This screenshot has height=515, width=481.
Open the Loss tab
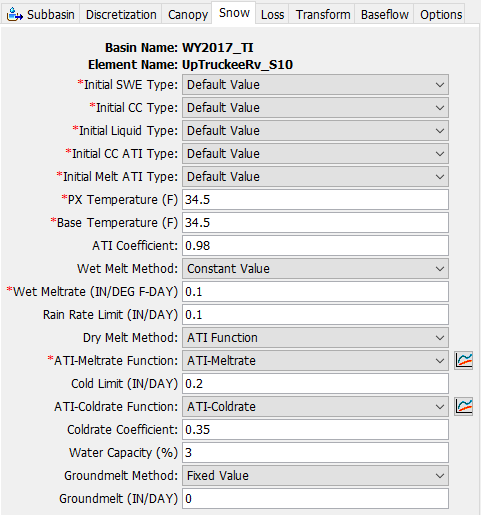[x=272, y=14]
